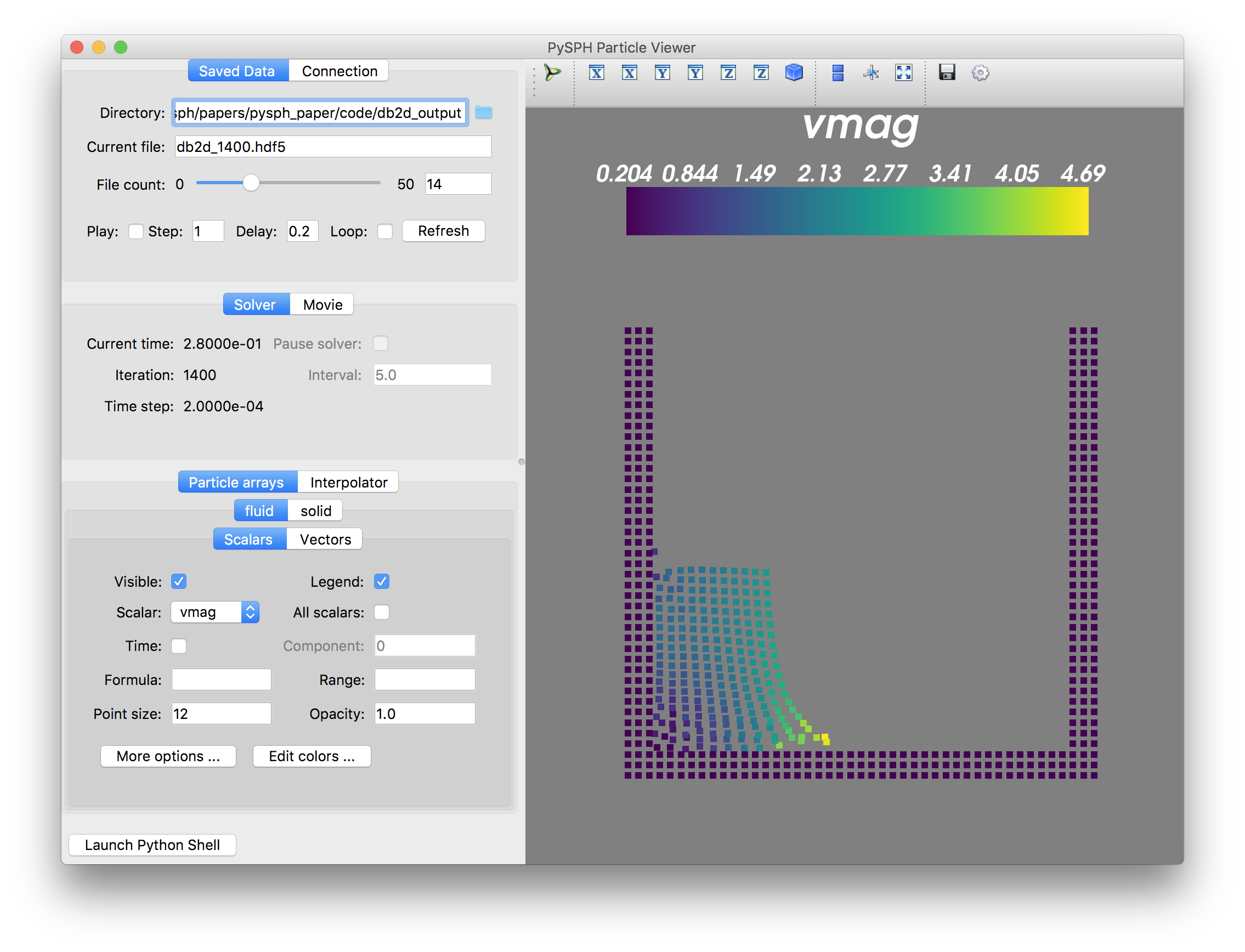Switch to the solid particle array tab
The height and width of the screenshot is (952, 1245).
click(315, 511)
